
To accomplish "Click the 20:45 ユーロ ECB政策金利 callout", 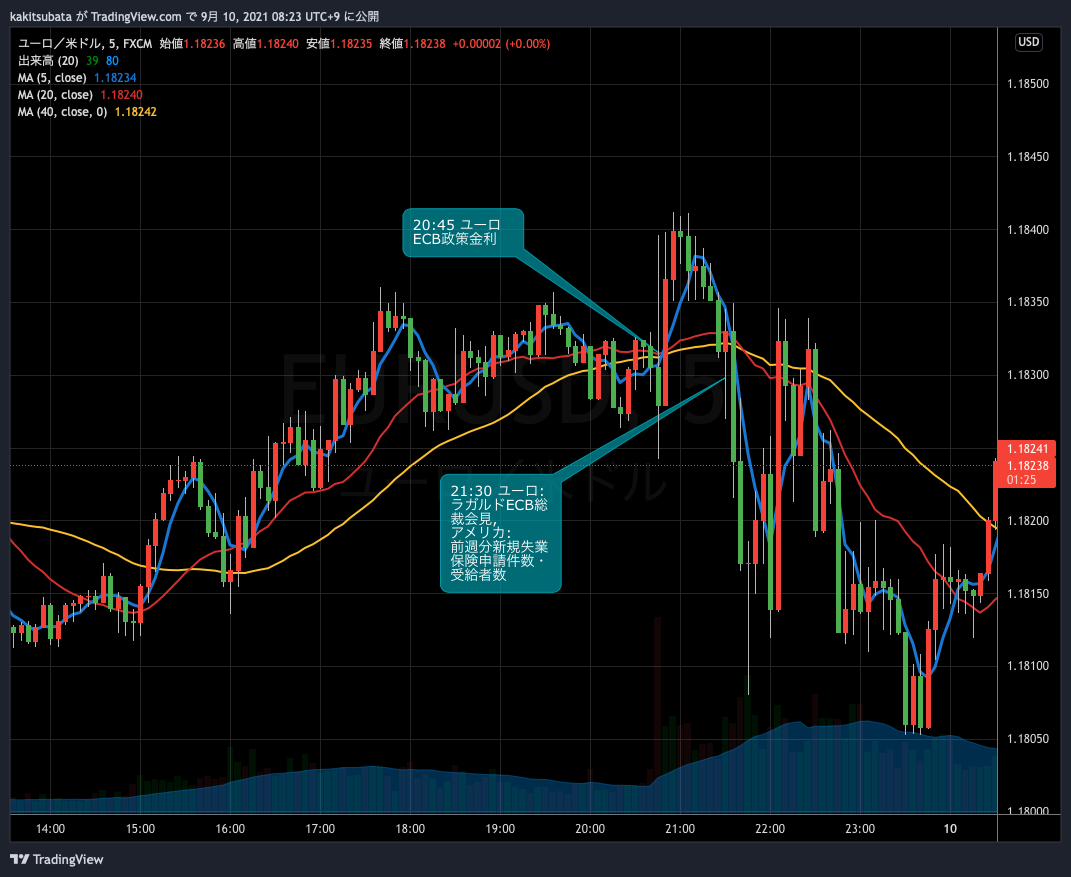I will (463, 233).
